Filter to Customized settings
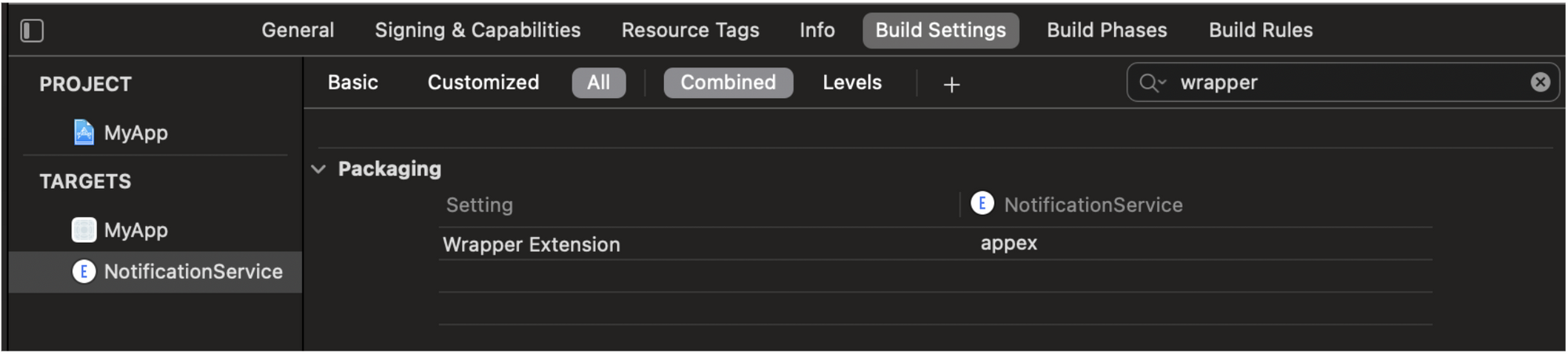 click(483, 82)
